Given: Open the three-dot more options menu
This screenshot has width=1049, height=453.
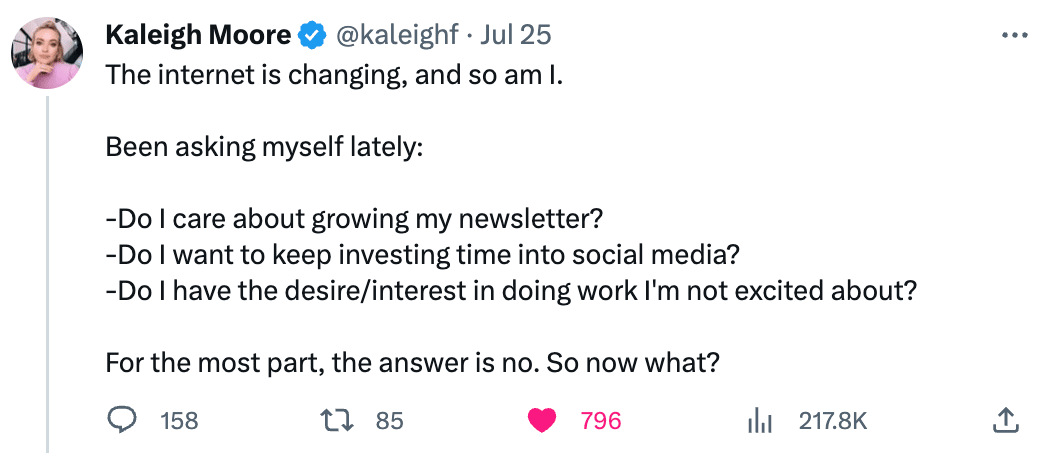Looking at the screenshot, I should pyautogui.click(x=1014, y=35).
